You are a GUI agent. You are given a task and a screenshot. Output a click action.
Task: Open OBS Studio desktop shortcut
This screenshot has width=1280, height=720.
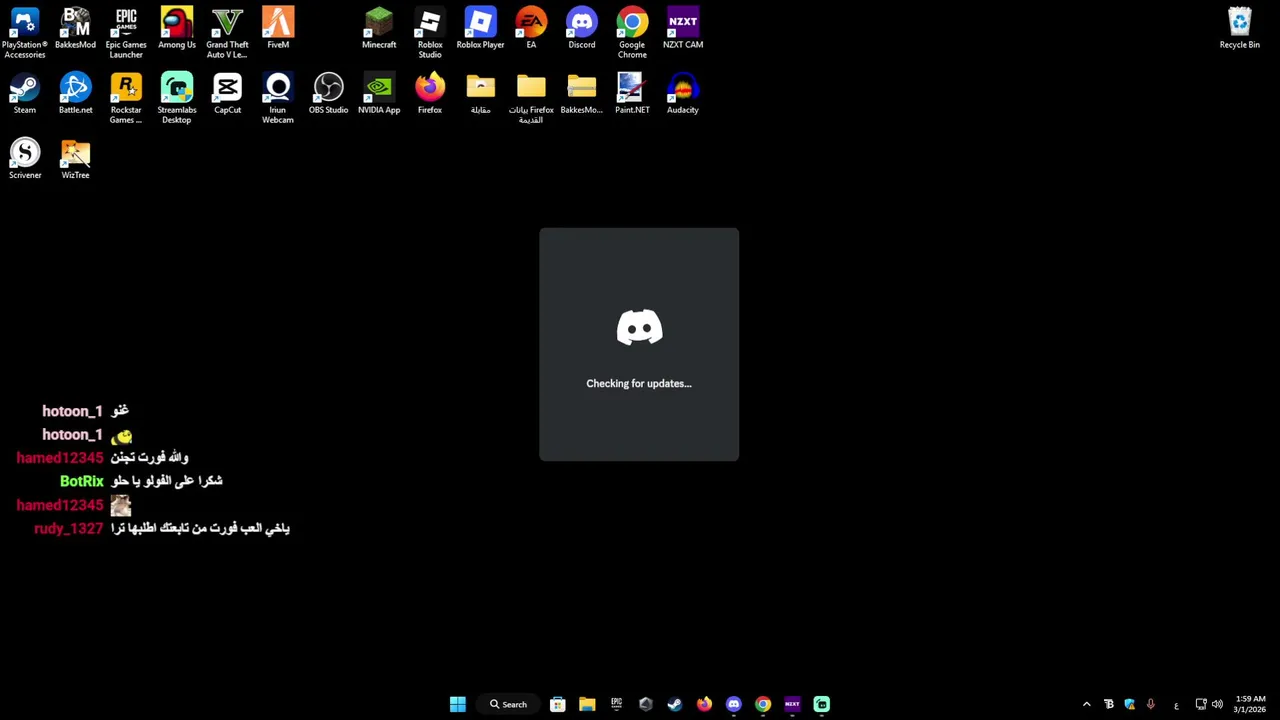coord(328,93)
